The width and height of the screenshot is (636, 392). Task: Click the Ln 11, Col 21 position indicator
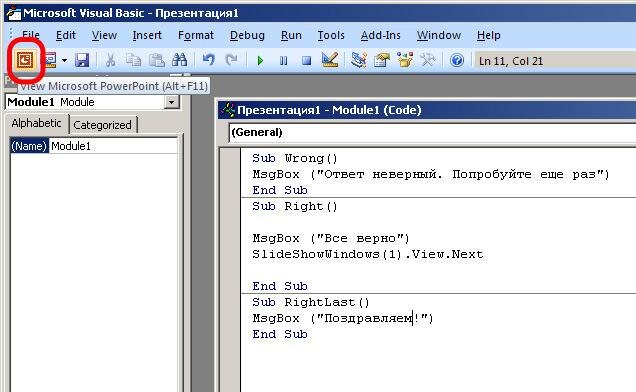click(x=511, y=61)
